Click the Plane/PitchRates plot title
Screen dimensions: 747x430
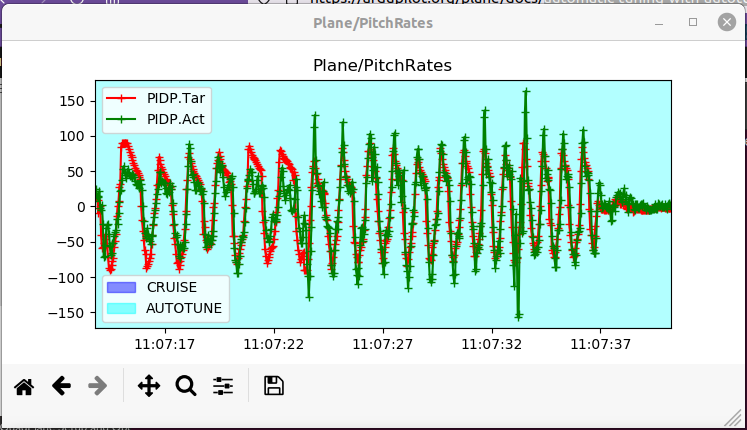coord(382,65)
